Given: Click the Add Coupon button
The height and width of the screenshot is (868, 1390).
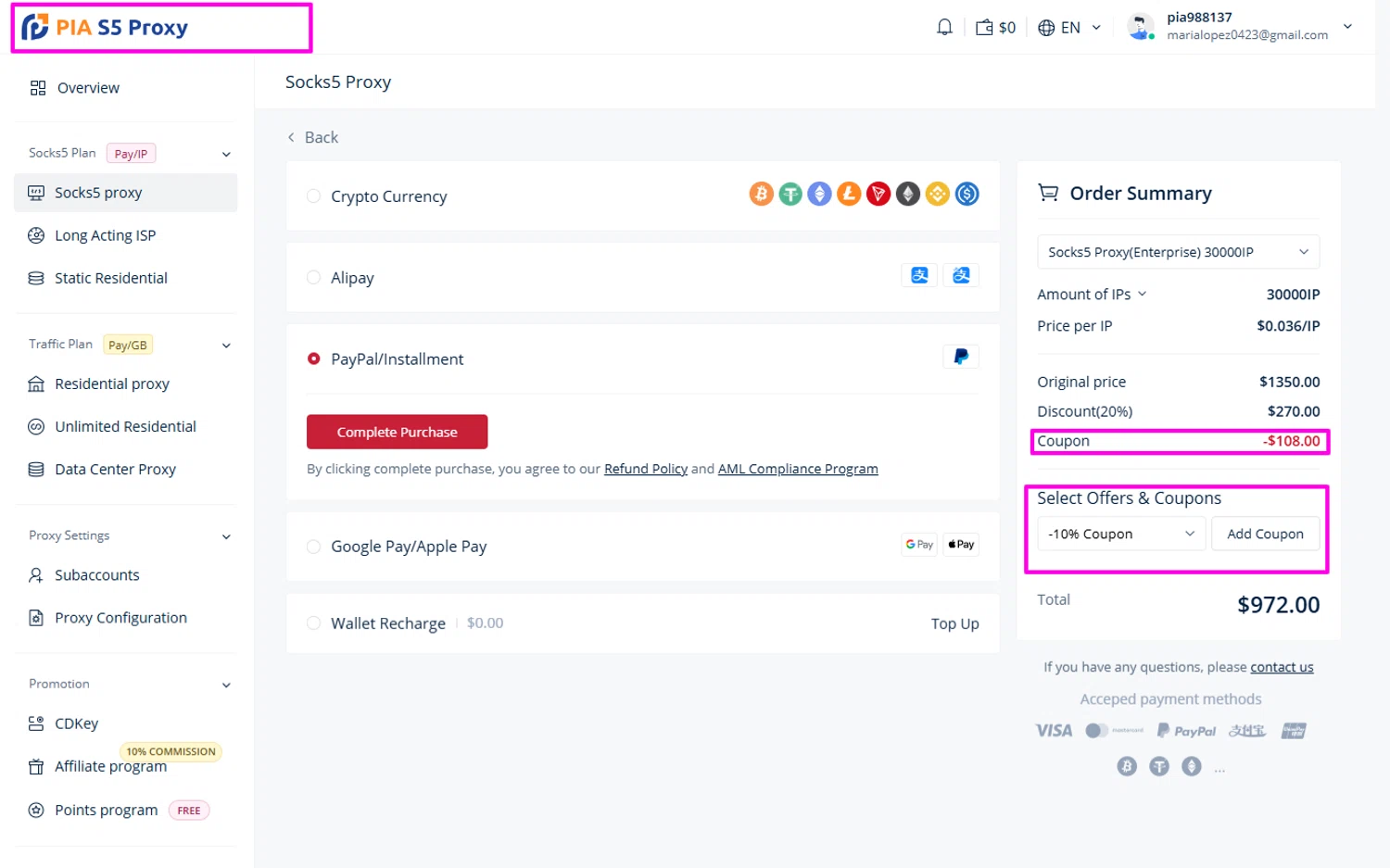Looking at the screenshot, I should pos(1265,534).
